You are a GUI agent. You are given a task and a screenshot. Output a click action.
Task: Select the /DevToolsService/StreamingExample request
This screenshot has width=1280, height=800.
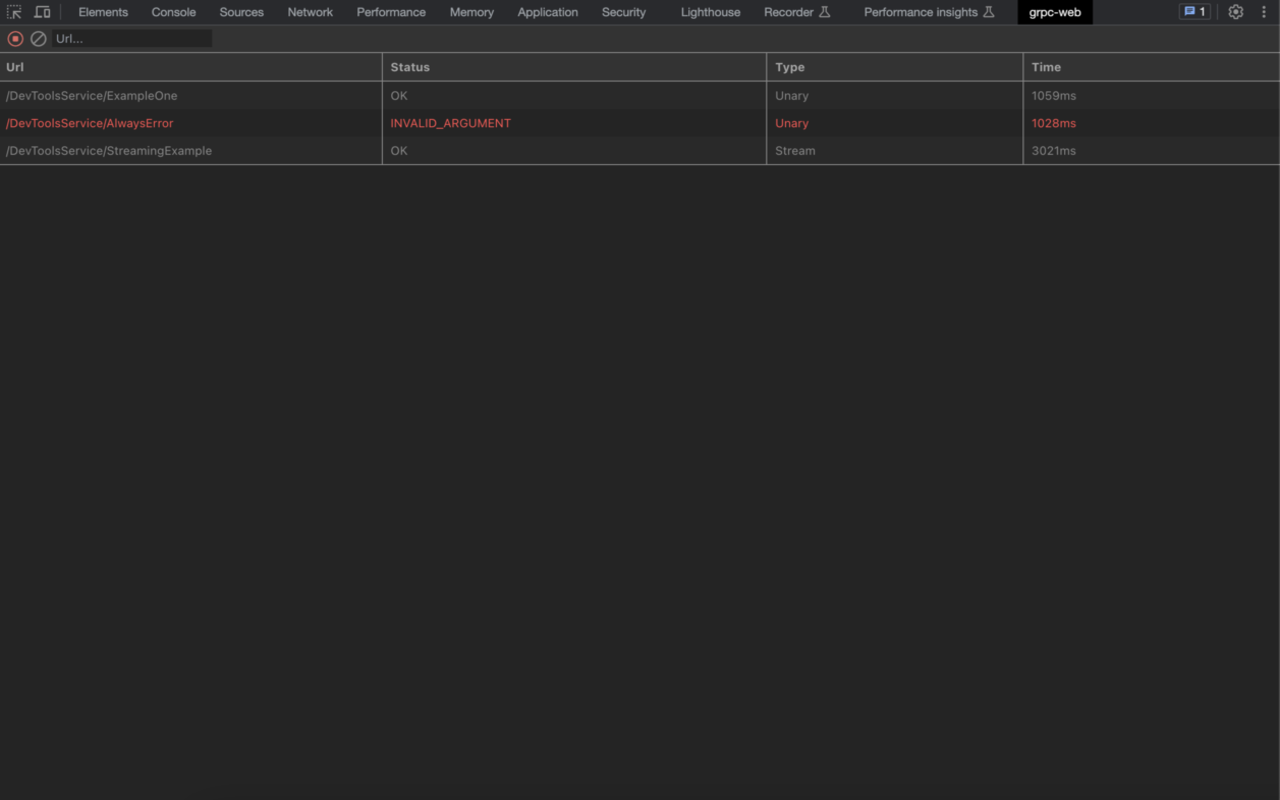tap(109, 151)
